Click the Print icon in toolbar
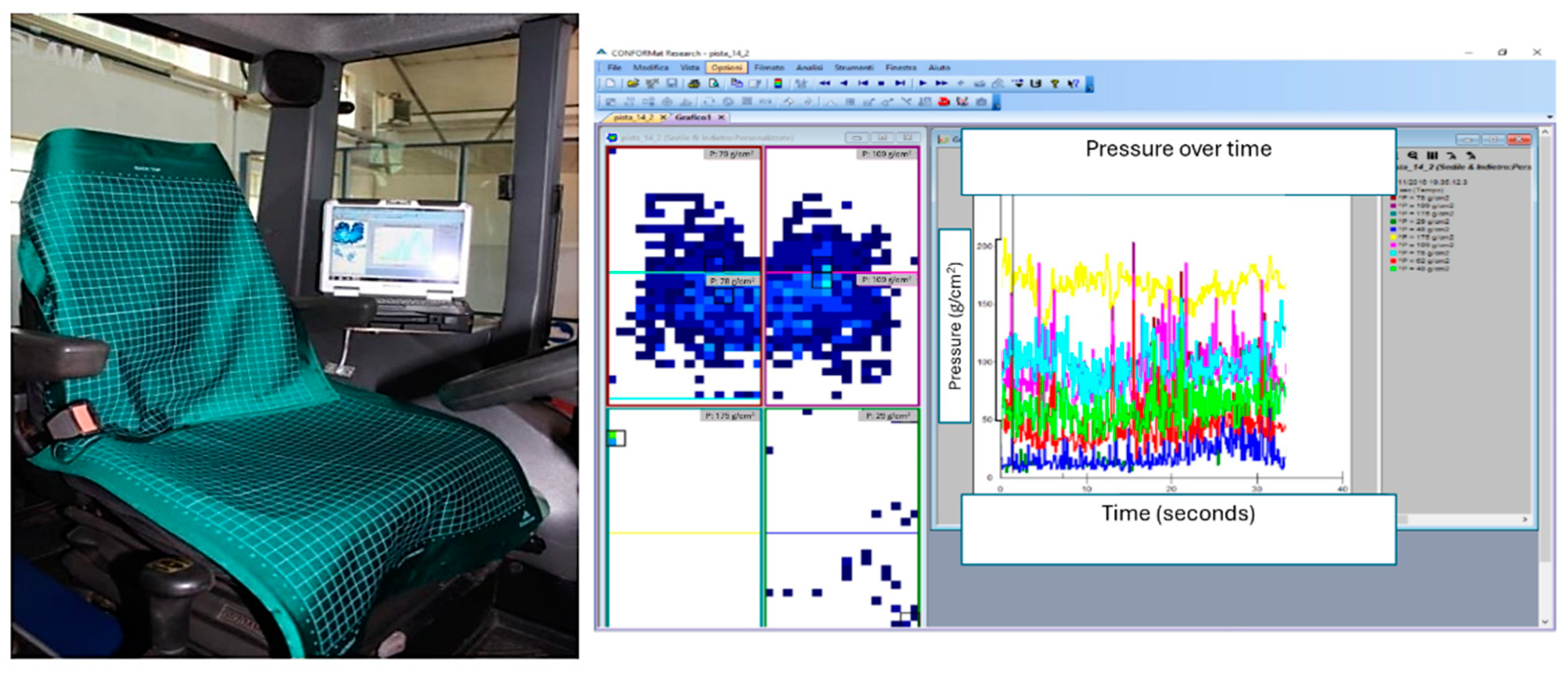Image resolution: width=1568 pixels, height=674 pixels. pyautogui.click(x=694, y=83)
